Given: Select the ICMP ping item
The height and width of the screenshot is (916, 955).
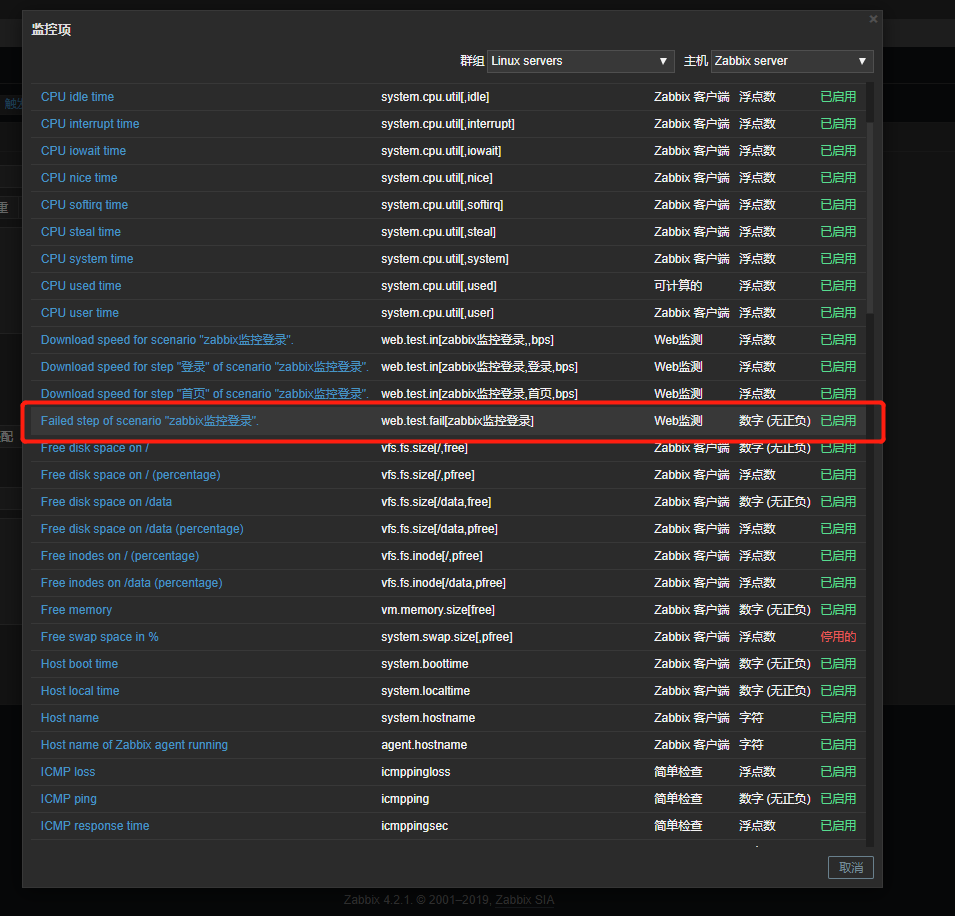Looking at the screenshot, I should click(69, 799).
